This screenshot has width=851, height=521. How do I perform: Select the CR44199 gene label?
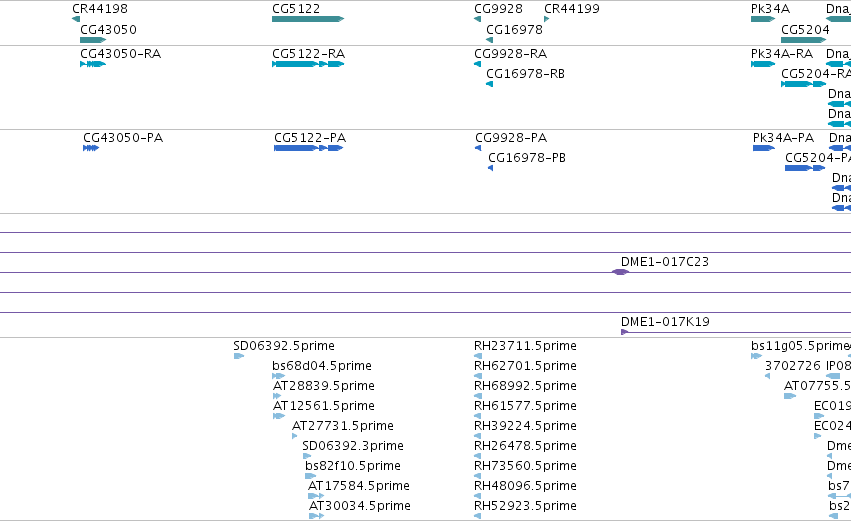(571, 9)
